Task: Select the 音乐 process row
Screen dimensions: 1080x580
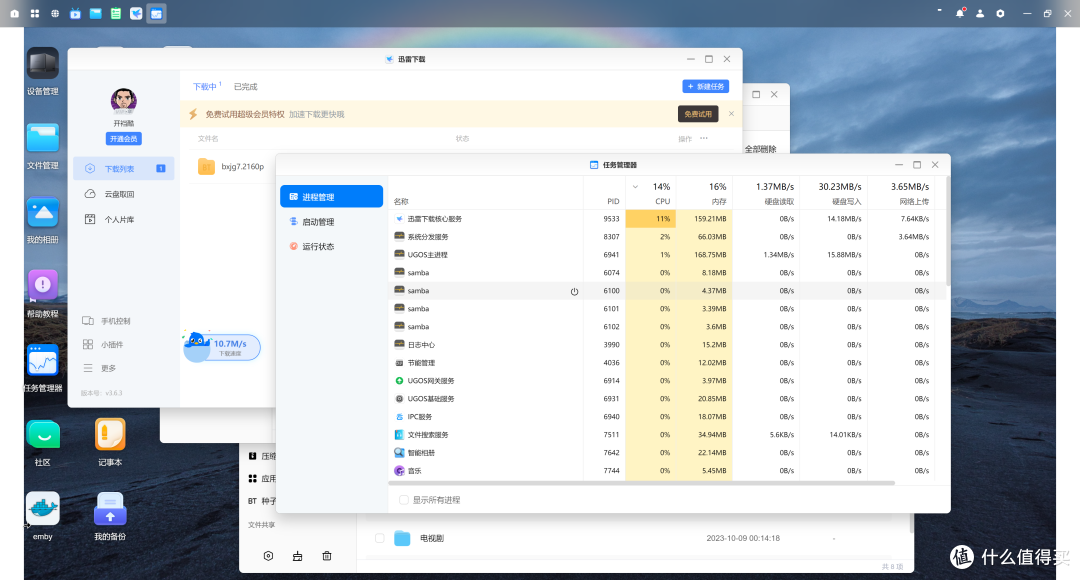Action: tap(666, 470)
